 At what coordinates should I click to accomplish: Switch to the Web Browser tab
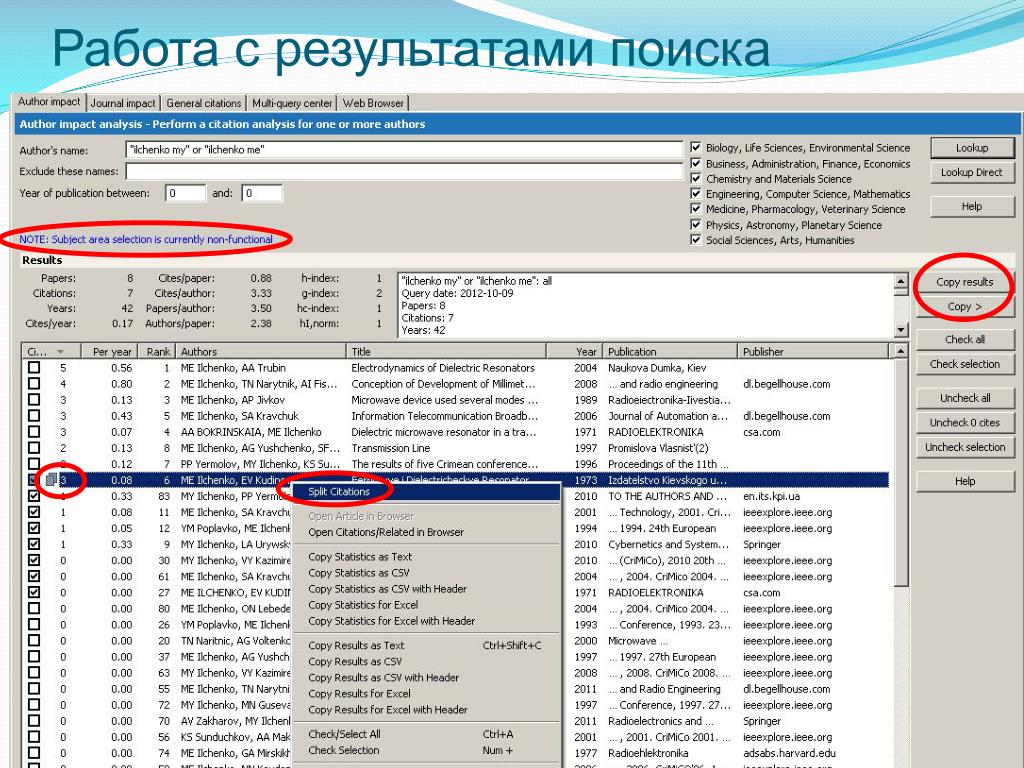(x=373, y=103)
